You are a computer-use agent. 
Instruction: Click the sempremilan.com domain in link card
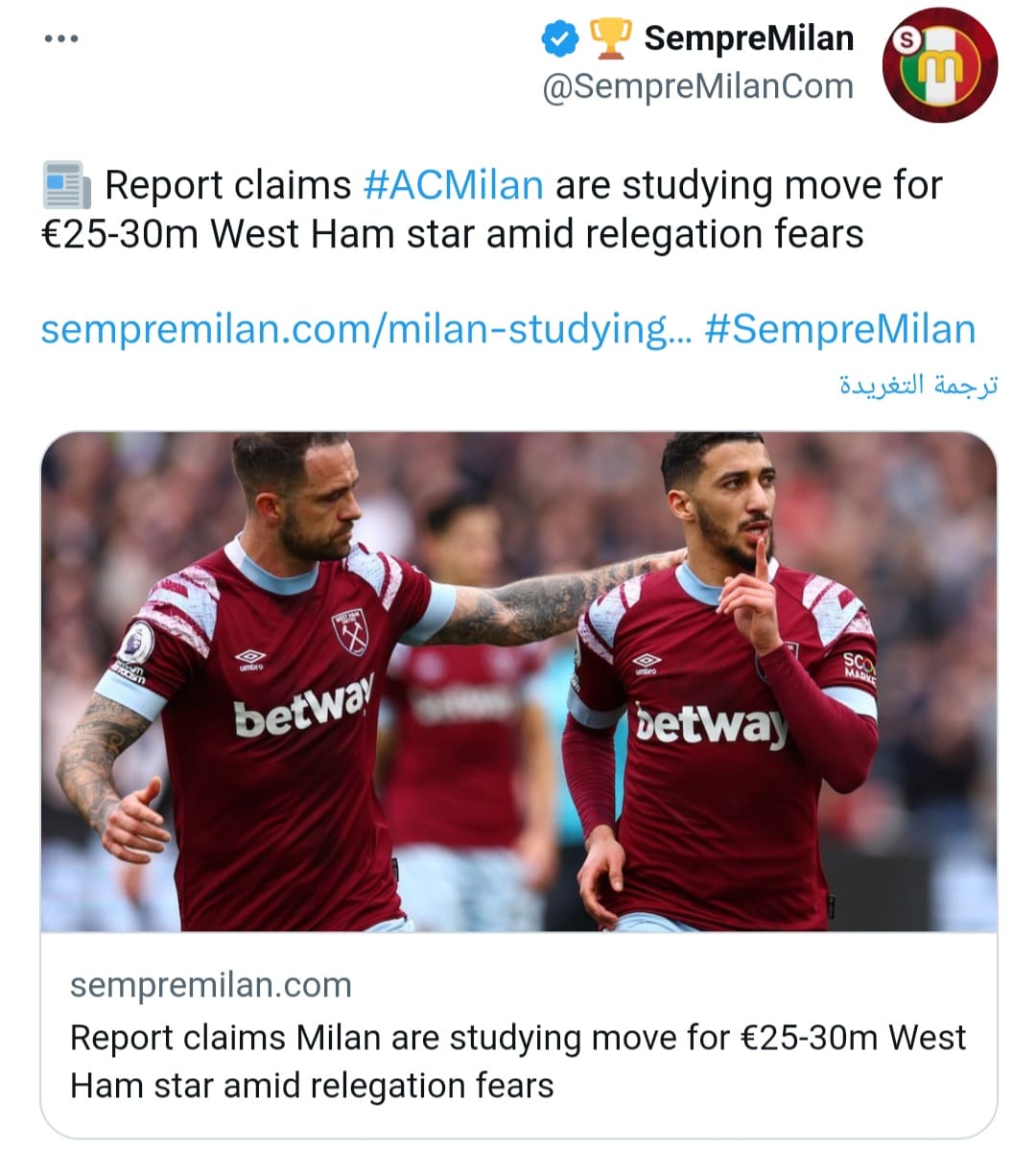[x=211, y=985]
